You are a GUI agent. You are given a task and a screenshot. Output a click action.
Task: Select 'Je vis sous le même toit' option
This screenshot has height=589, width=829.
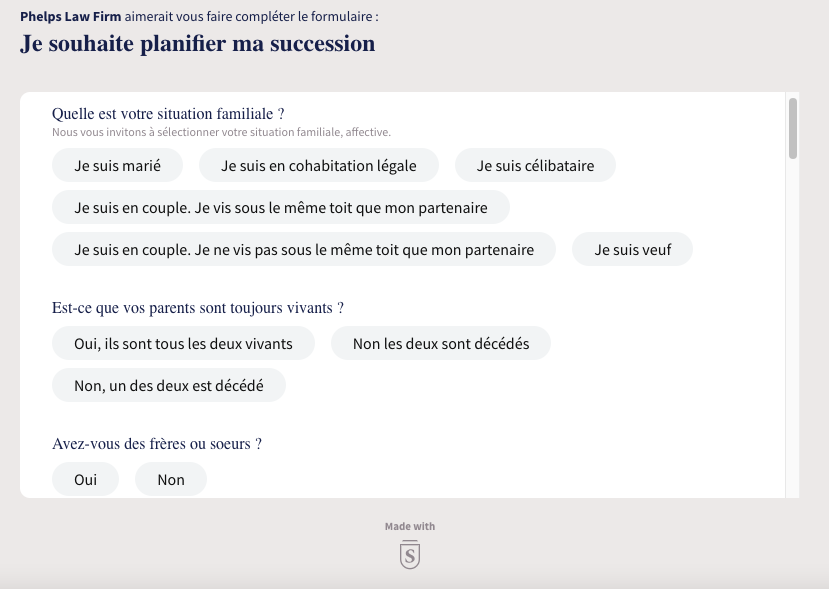coord(281,207)
